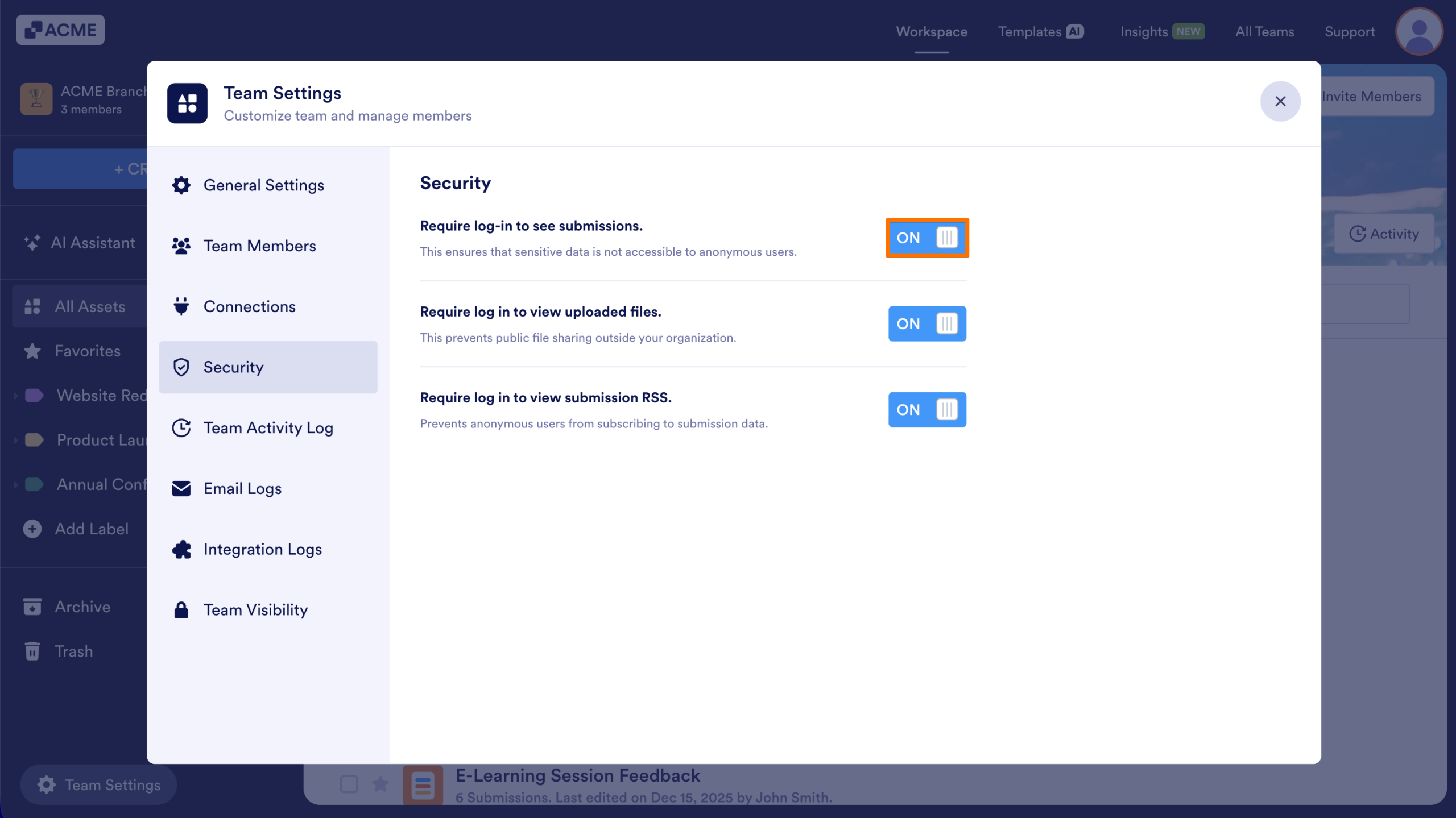Open E-Learning Session Feedback form title
The width and height of the screenshot is (1456, 818).
tap(577, 775)
